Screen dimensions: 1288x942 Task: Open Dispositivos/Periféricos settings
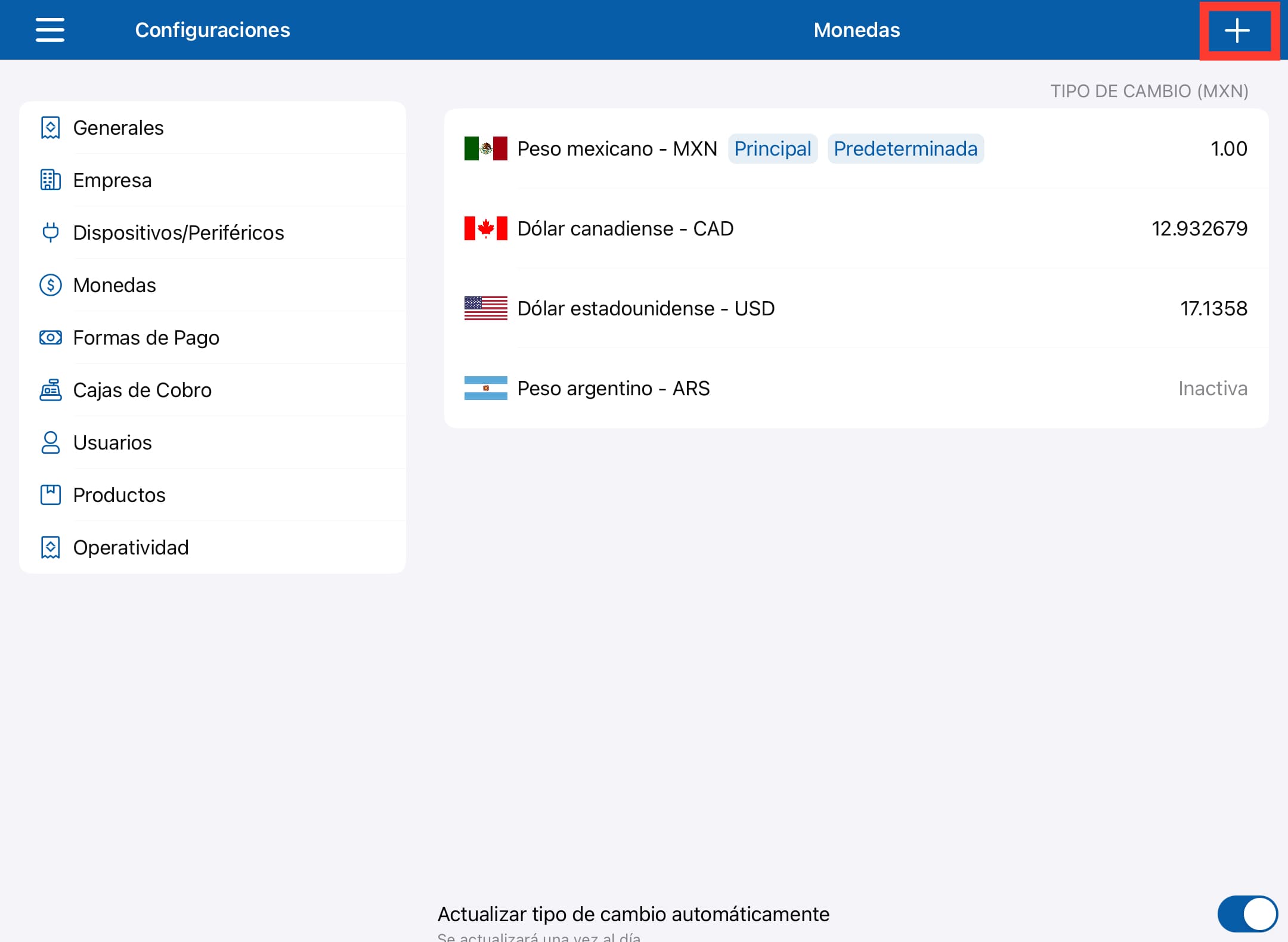tap(213, 233)
